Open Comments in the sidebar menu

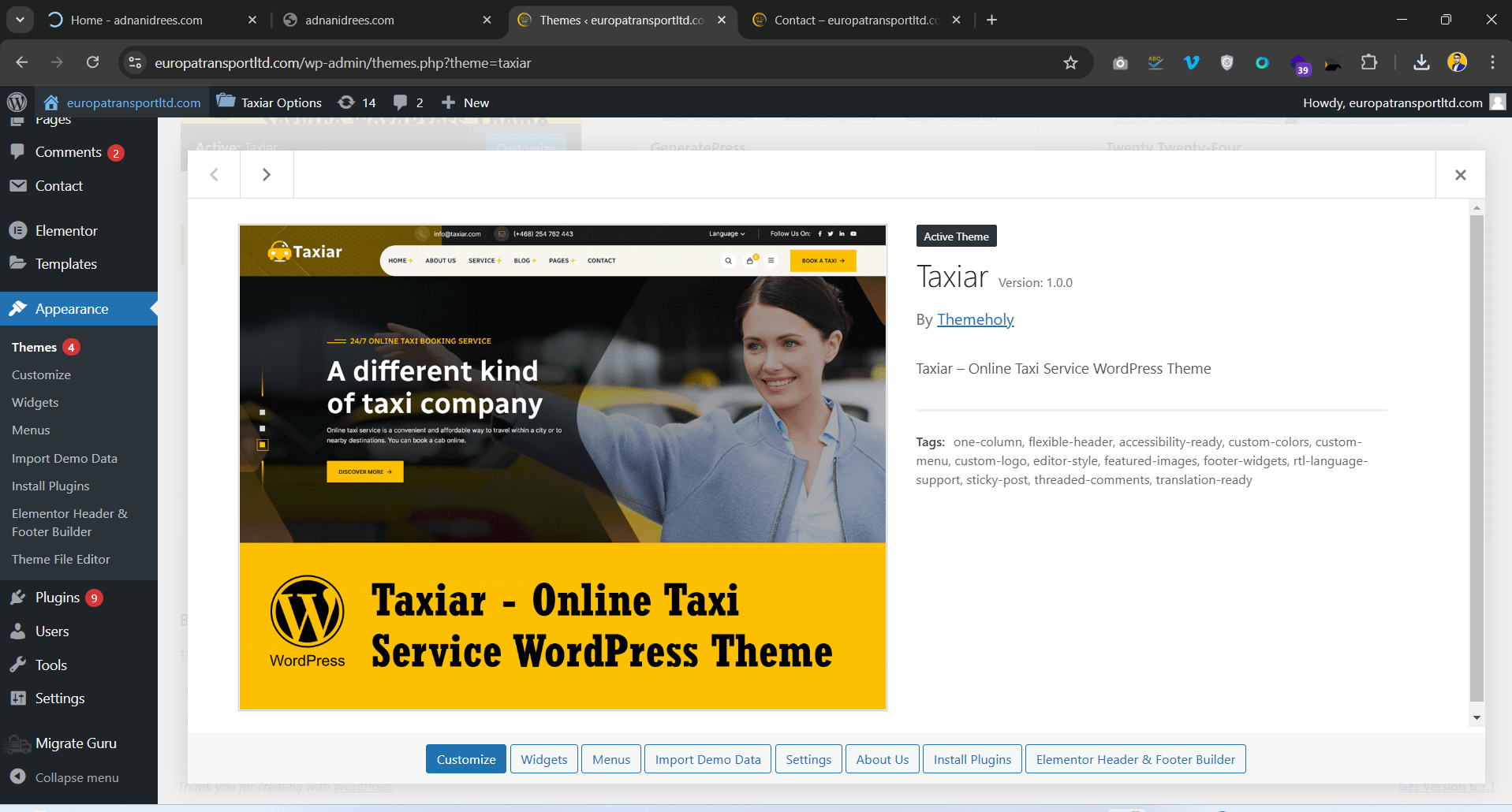[69, 152]
